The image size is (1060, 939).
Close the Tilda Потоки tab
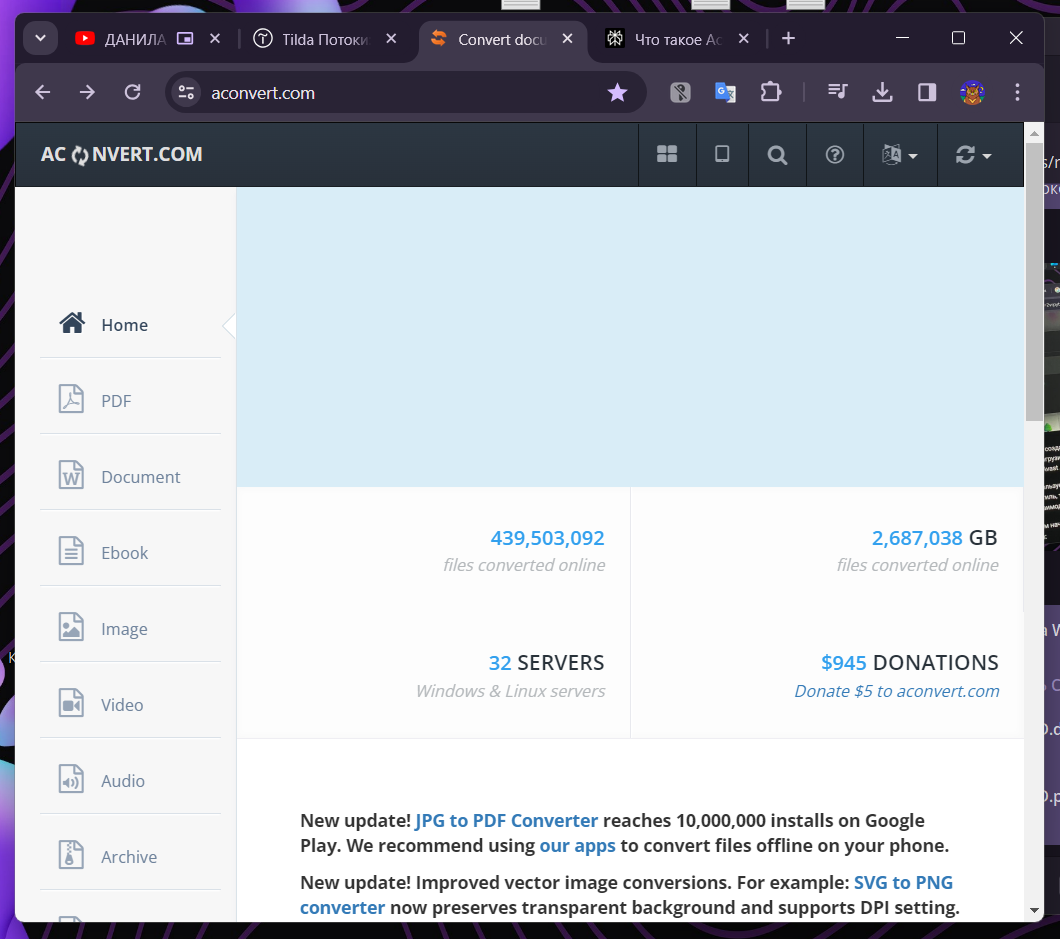tap(391, 39)
